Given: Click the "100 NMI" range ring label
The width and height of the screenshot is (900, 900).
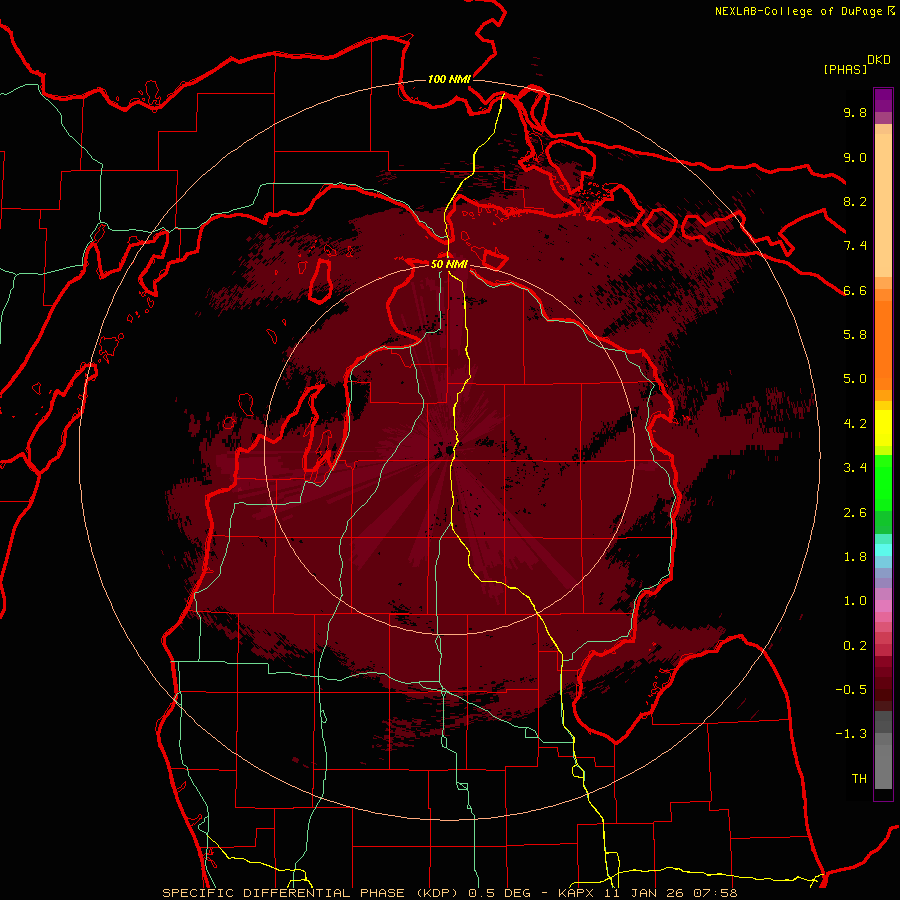Looking at the screenshot, I should click(x=449, y=79).
